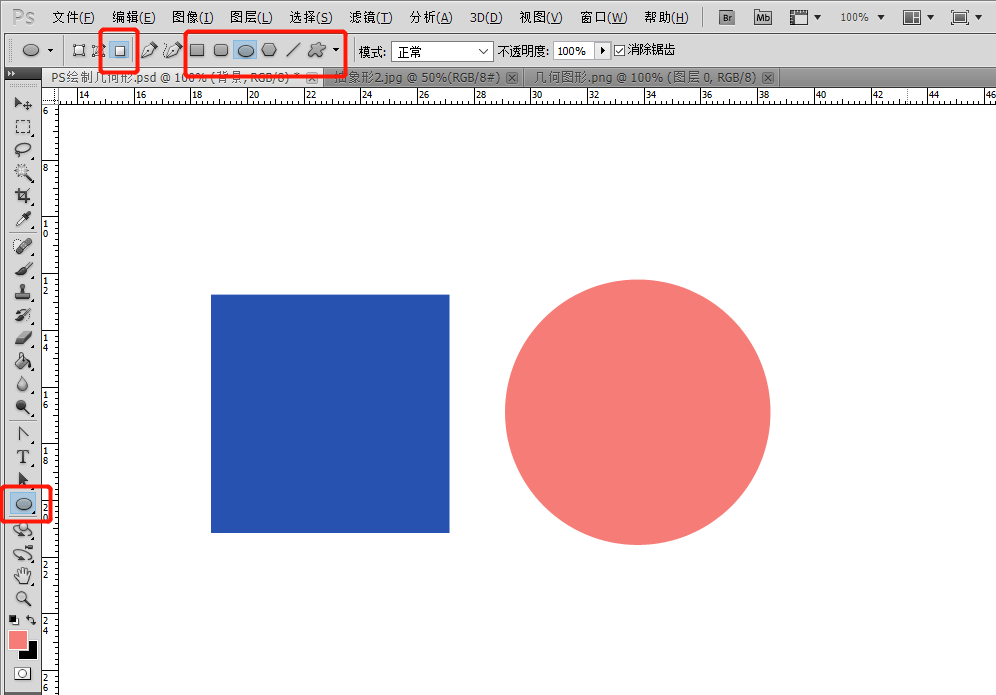Launch Adobe Bridge with Br icon

point(727,17)
